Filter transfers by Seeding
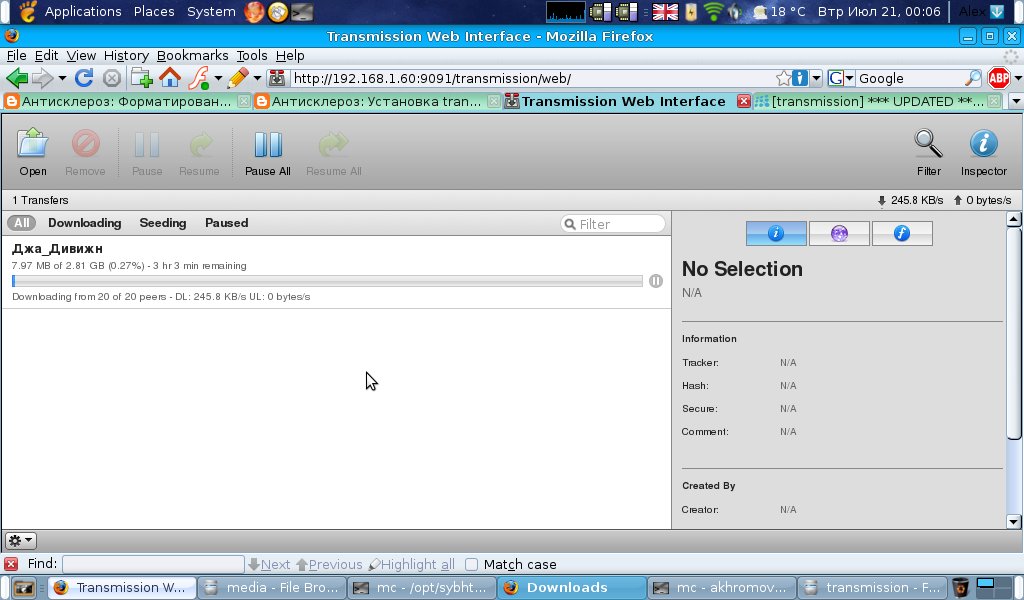The width and height of the screenshot is (1024, 600). tap(163, 223)
